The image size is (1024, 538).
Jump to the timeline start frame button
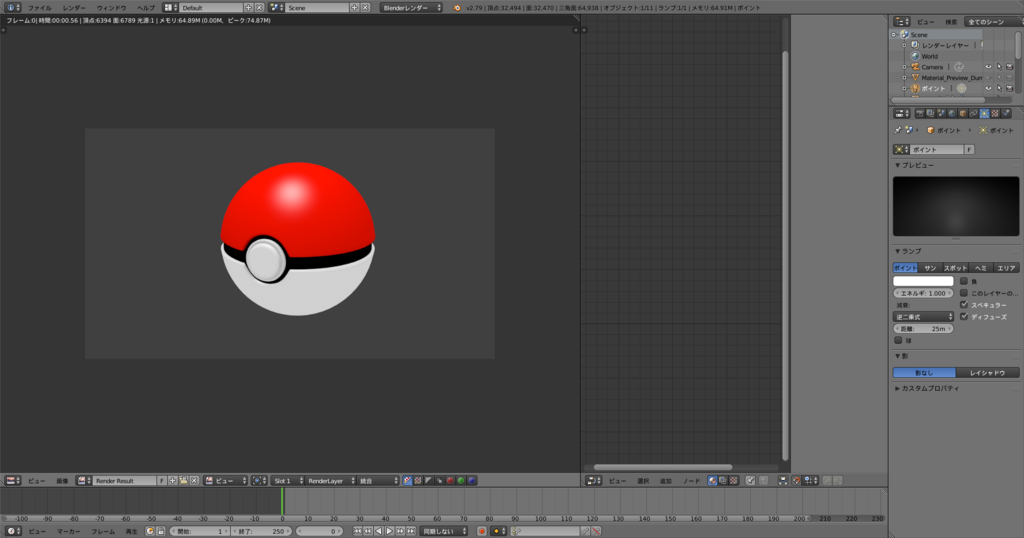[x=359, y=531]
